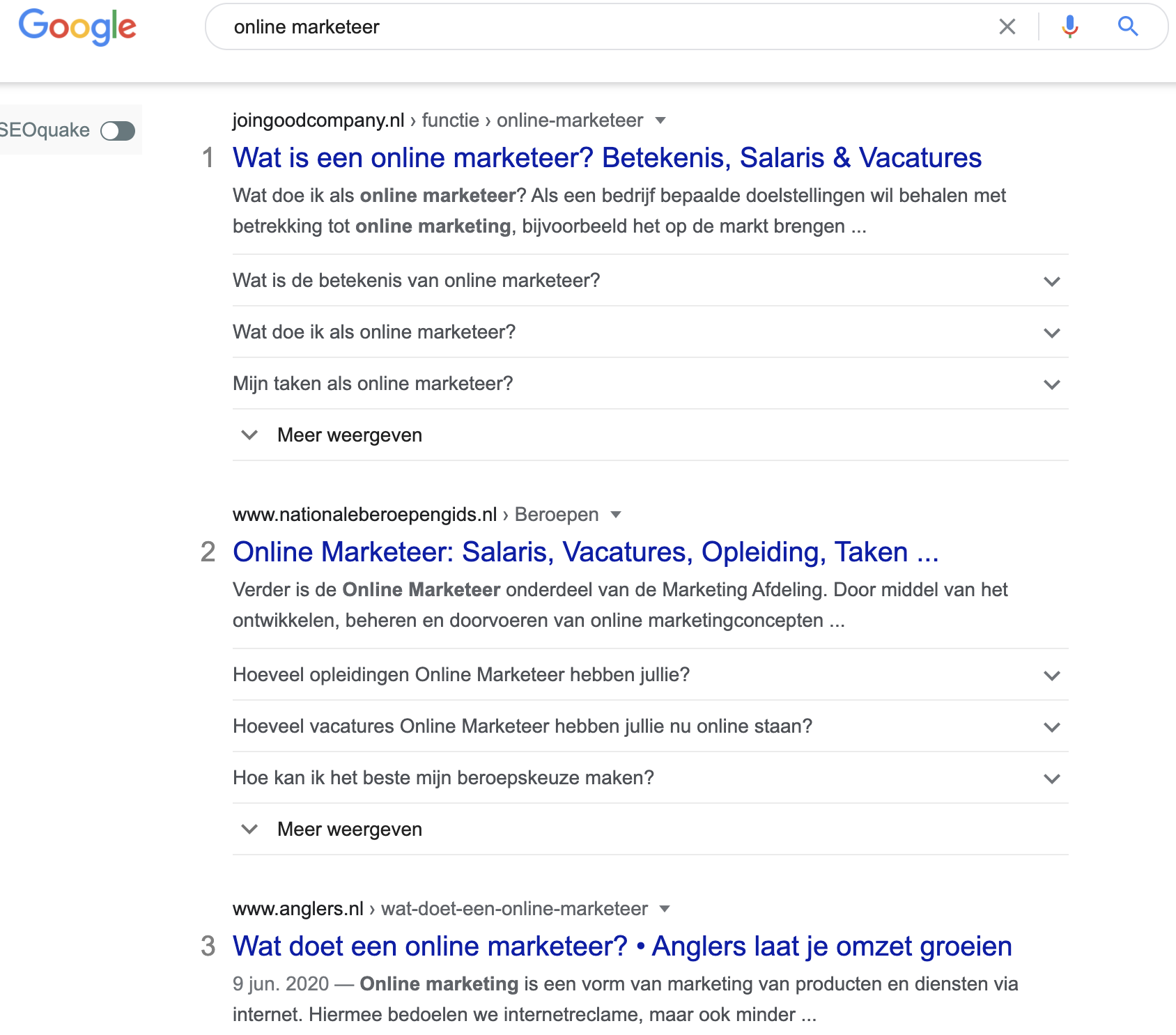Open dropdown arrow beside nationaleberoepengids.nl Beroepen
The image size is (1176, 1035).
click(x=616, y=515)
